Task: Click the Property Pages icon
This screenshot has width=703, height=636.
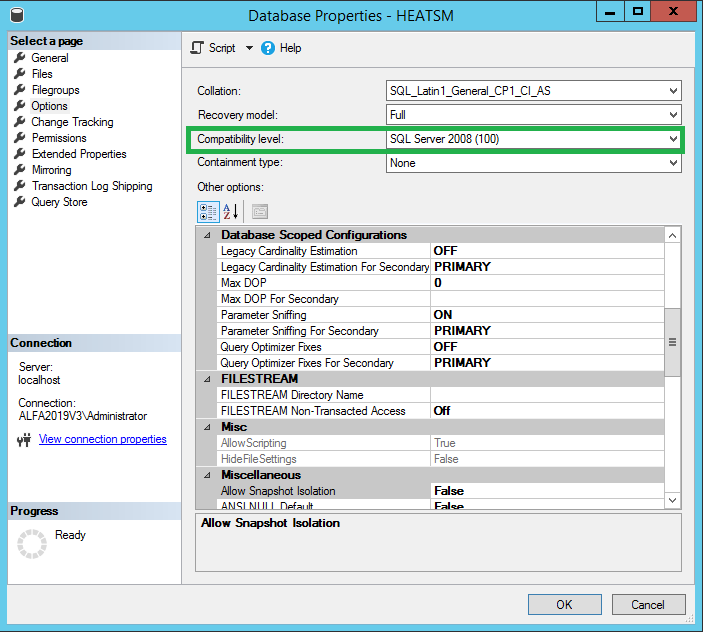Action: [259, 212]
